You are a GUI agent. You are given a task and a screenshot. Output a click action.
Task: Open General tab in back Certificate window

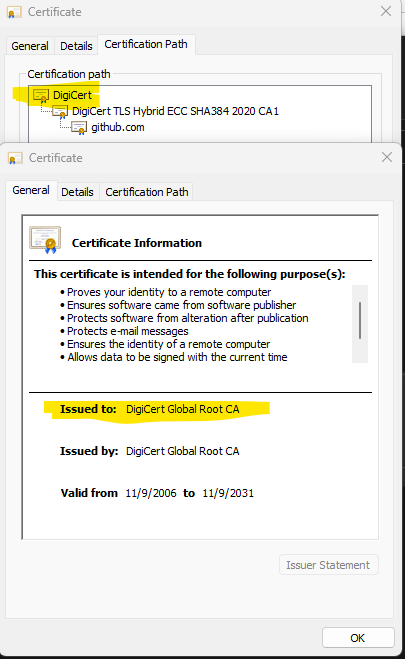point(30,46)
